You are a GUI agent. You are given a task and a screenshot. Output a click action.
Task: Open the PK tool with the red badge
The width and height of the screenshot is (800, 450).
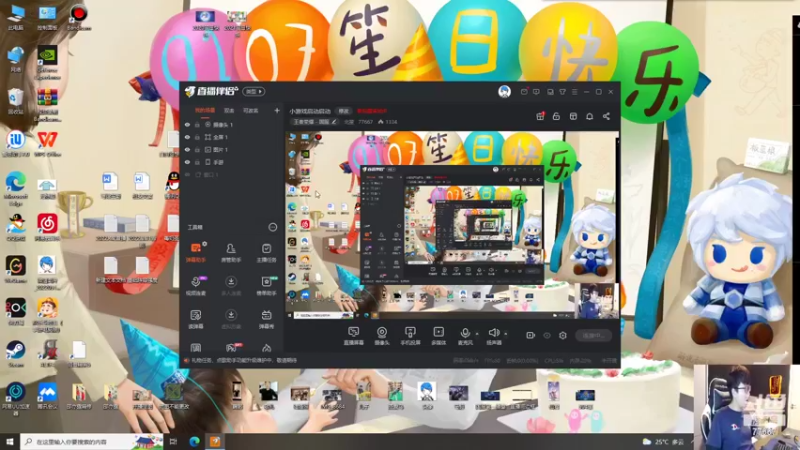231,348
